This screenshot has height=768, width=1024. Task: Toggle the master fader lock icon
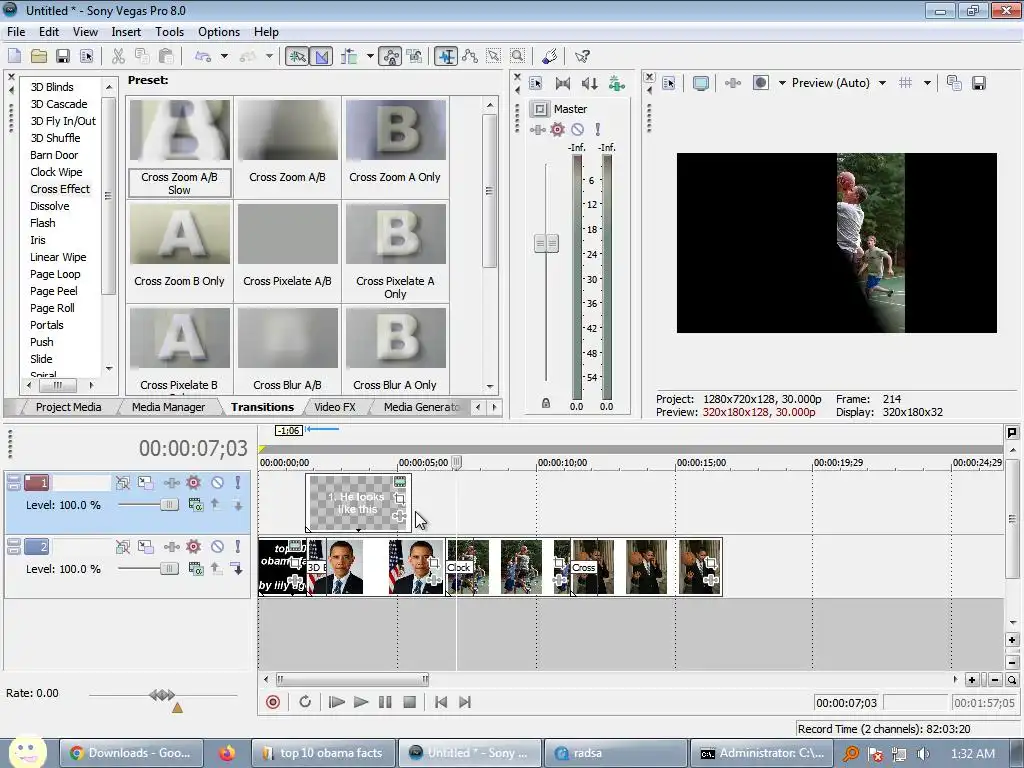click(x=546, y=404)
